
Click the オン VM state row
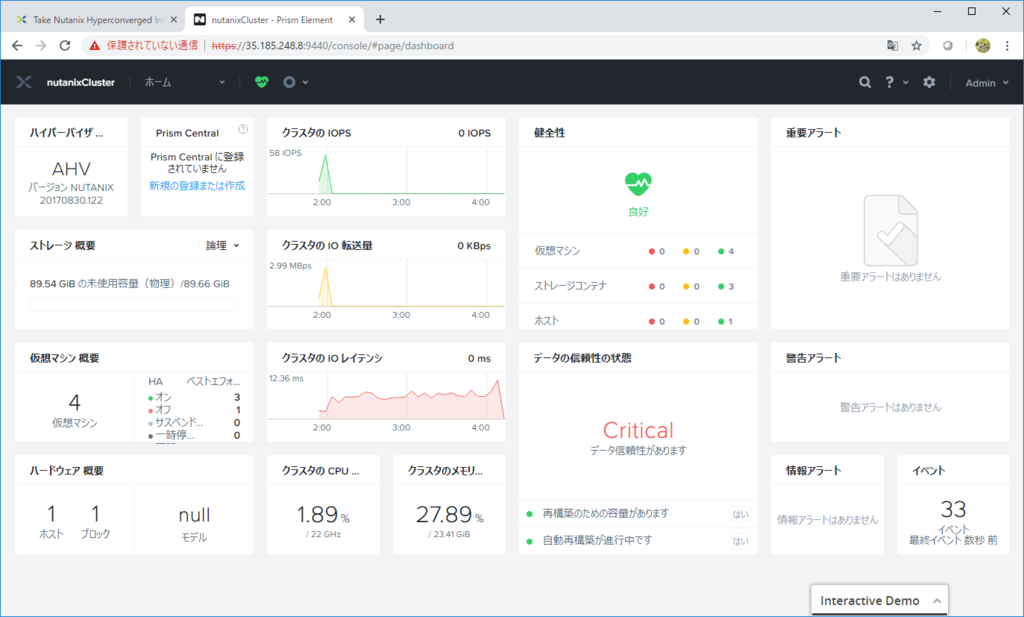[194, 397]
